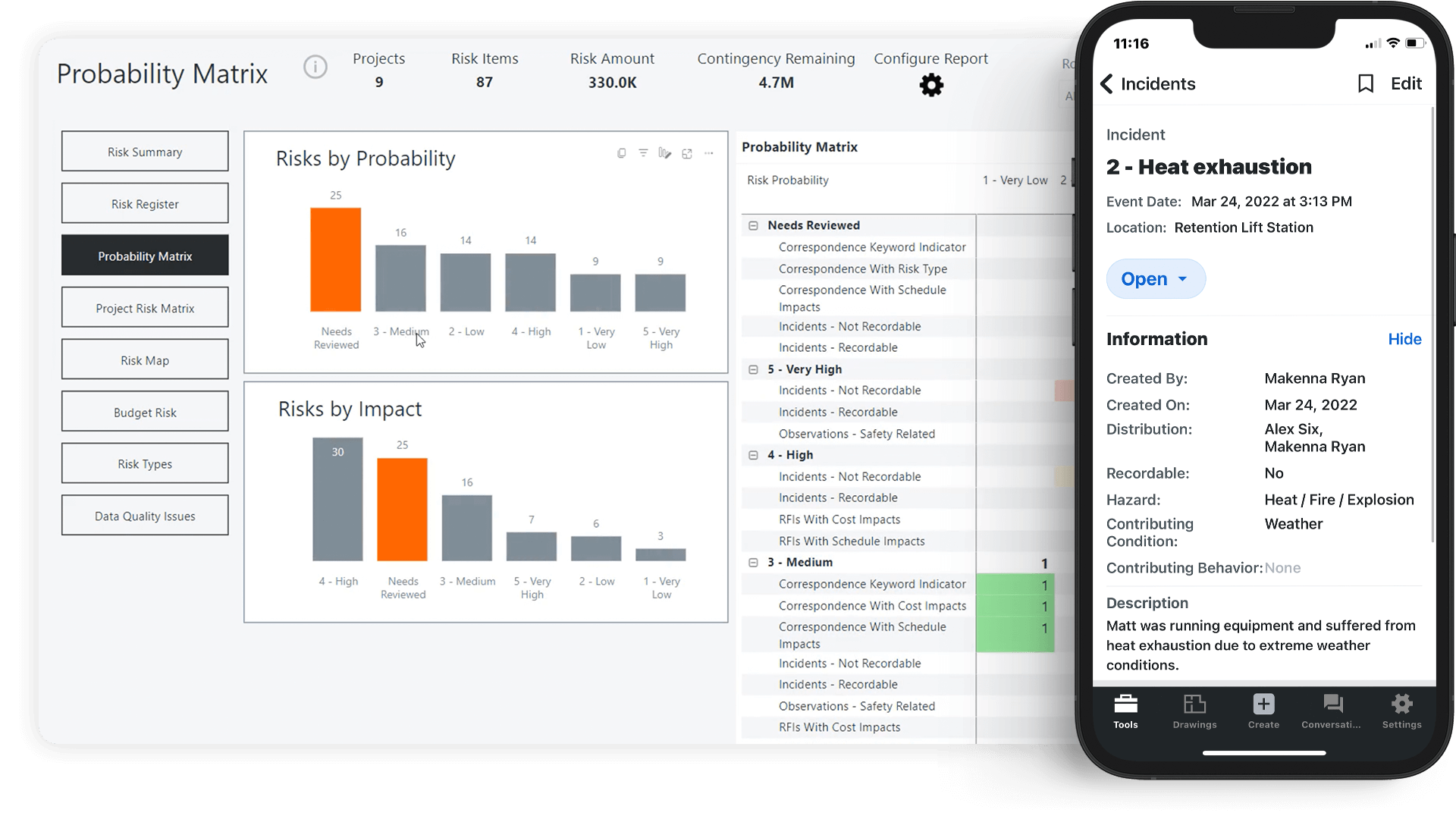Viewport: 1456px width, 819px height.
Task: Click the personalize visual bar-pencil icon
Action: click(x=665, y=153)
